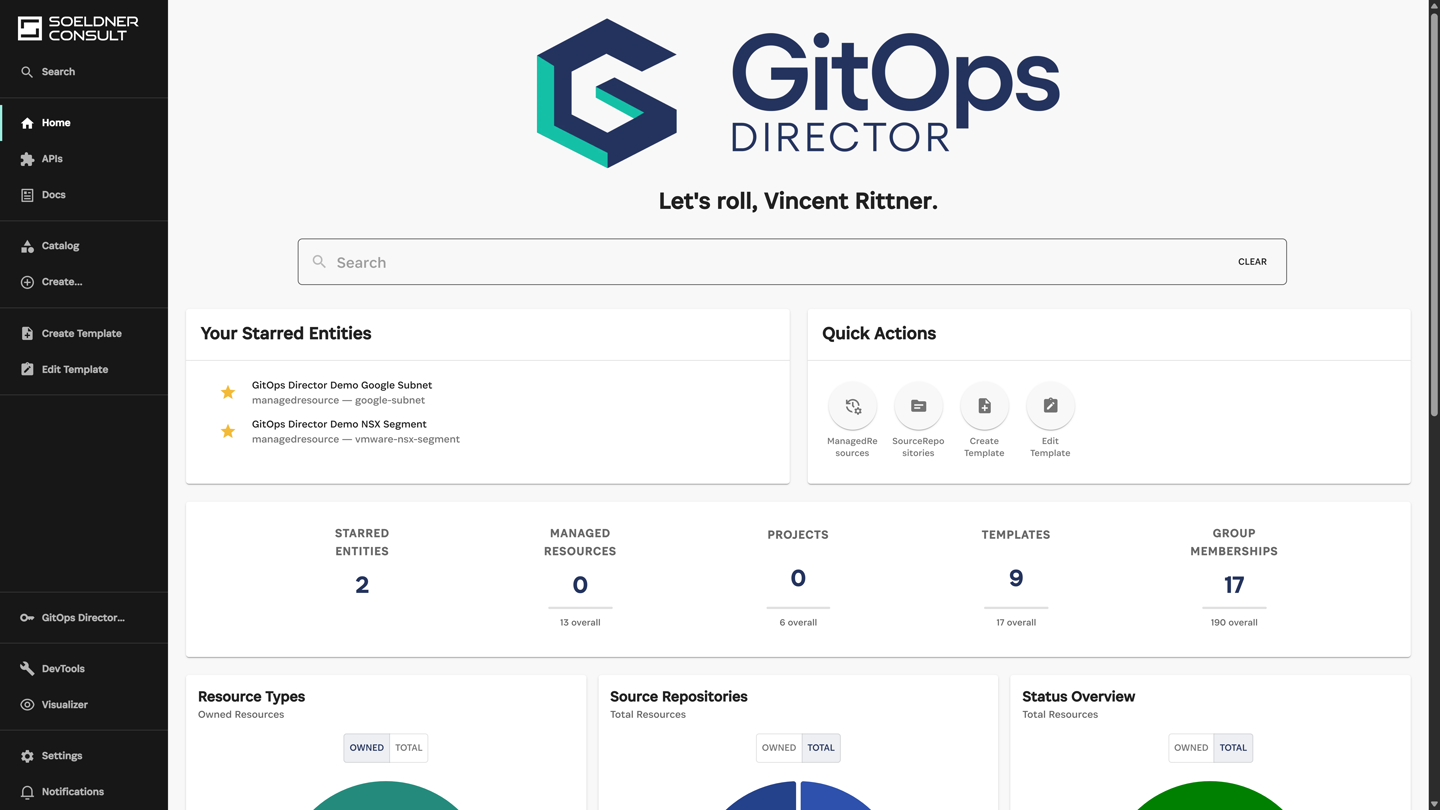Click the sidebar Search label
Image resolution: width=1440 pixels, height=810 pixels.
tap(58, 72)
